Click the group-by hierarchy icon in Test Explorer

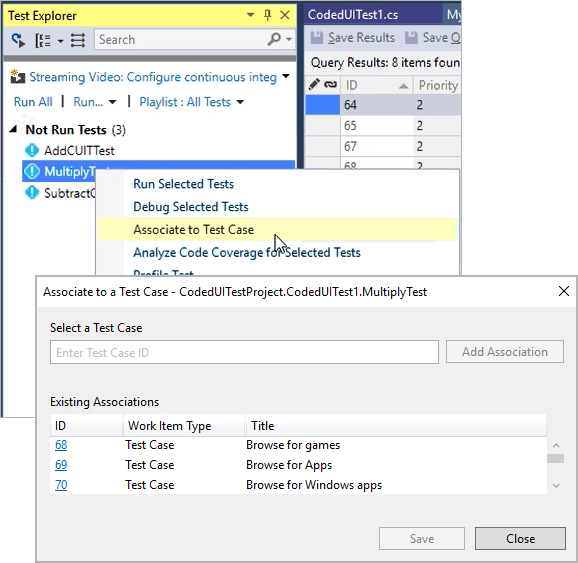coord(43,40)
